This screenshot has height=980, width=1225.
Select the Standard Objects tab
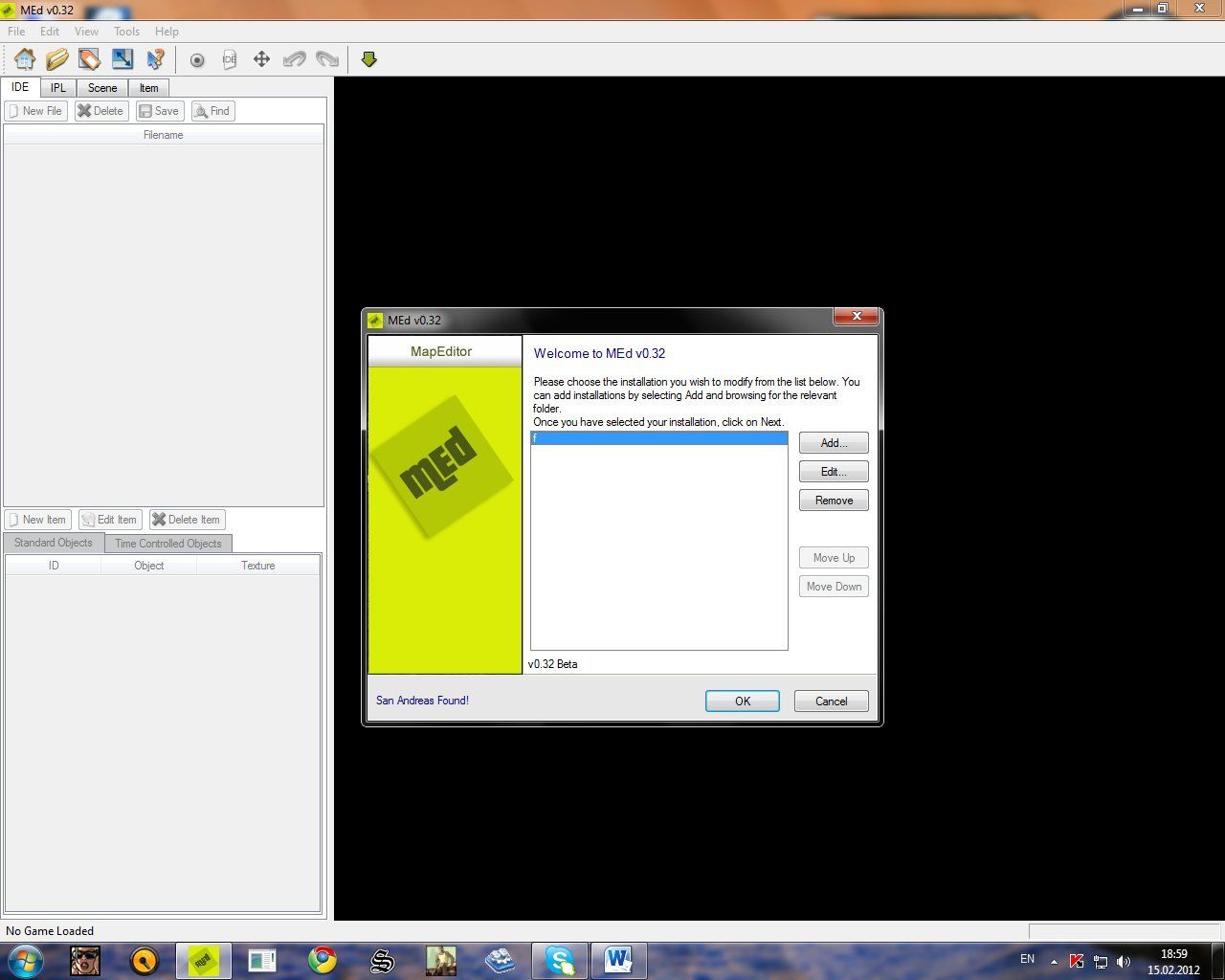point(54,543)
